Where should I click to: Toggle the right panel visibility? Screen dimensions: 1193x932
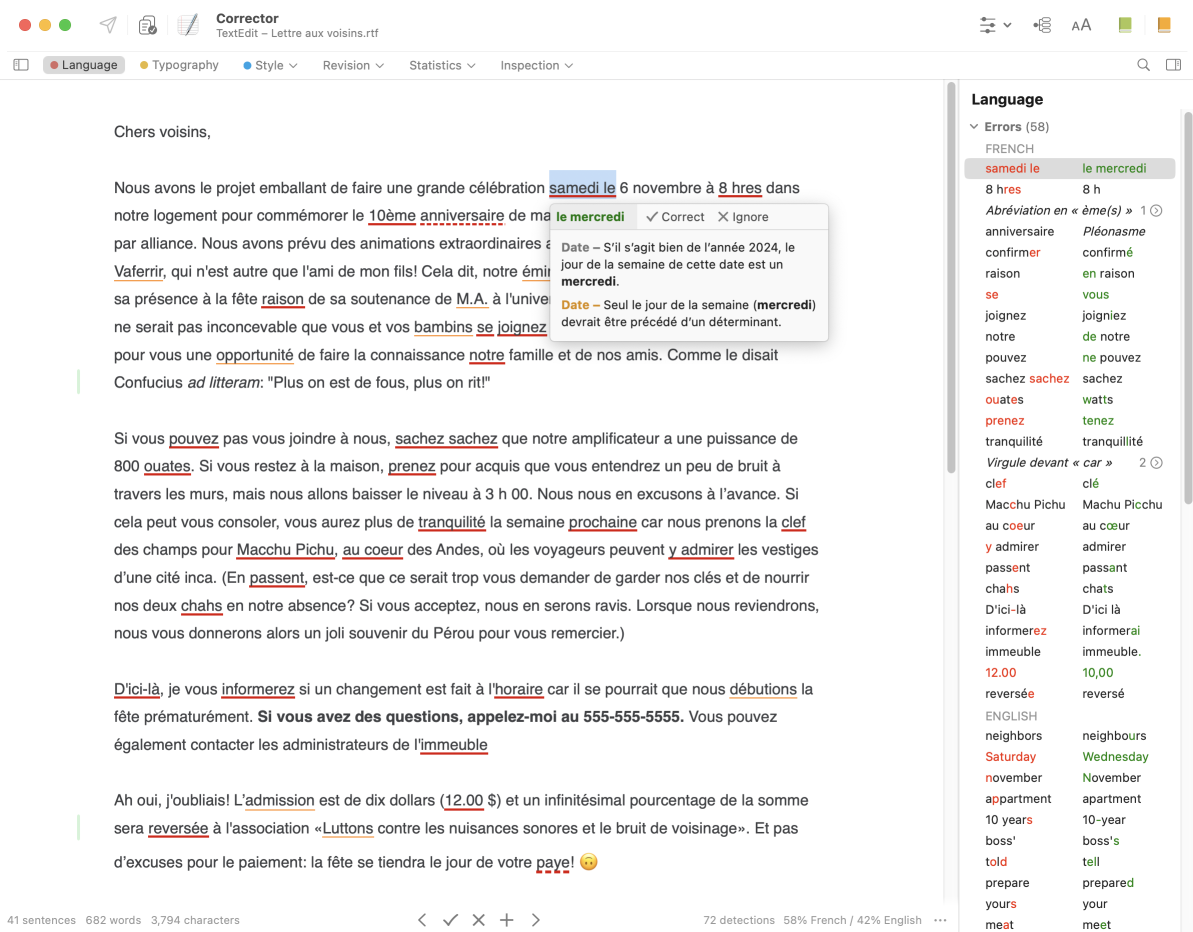tap(1173, 65)
